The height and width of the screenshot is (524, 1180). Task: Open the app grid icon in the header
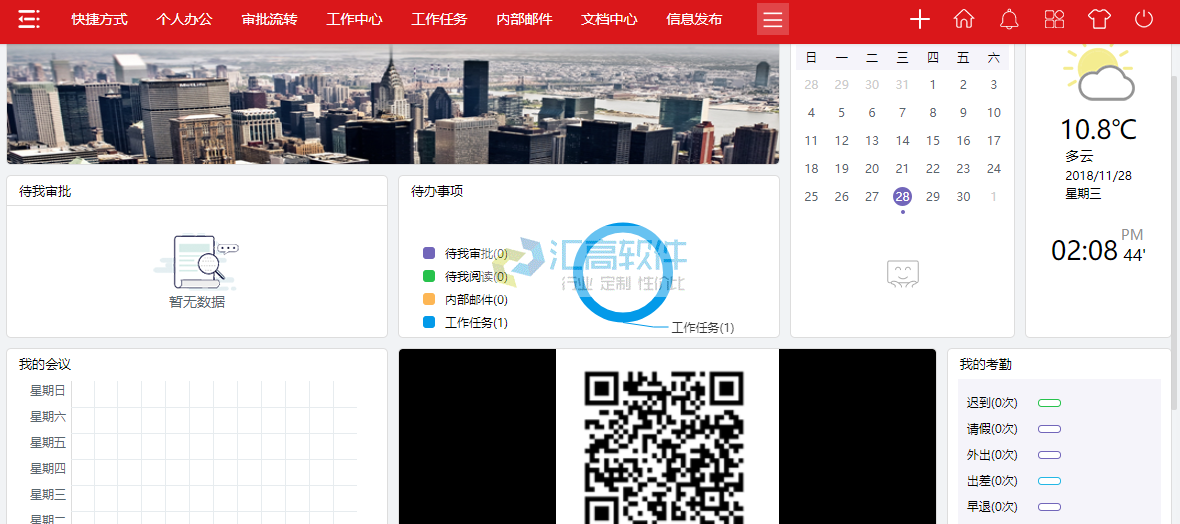point(1054,19)
